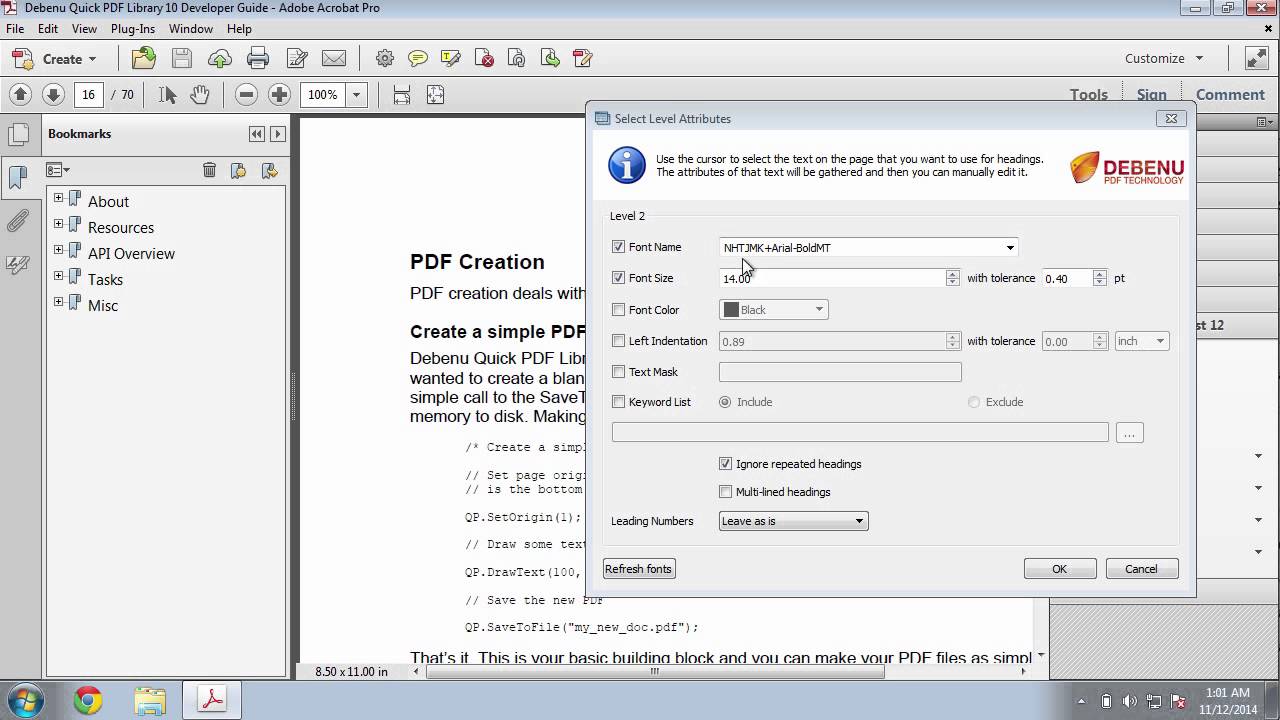The width and height of the screenshot is (1280, 720).
Task: Open the bookmark options menu dropdown
Action: pyautogui.click(x=58, y=170)
